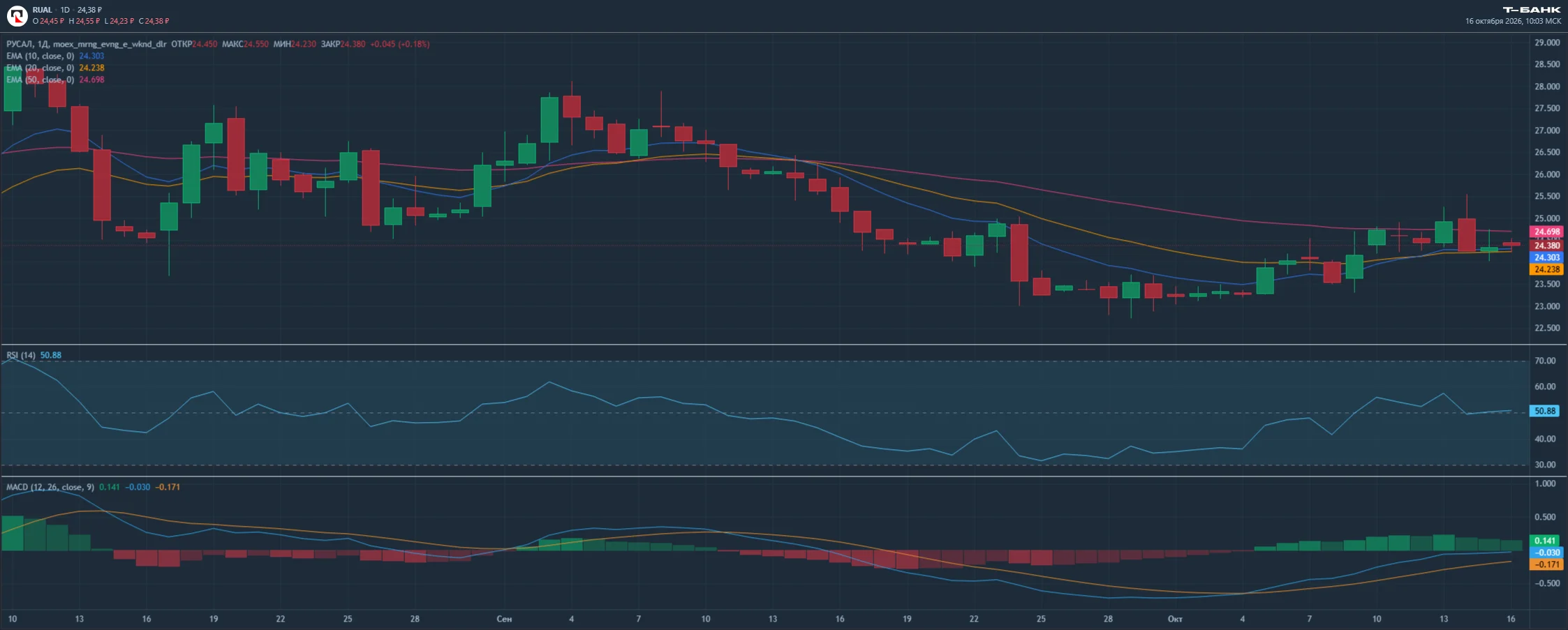Click the 30.00 RSI scale label
This screenshot has width=1568, height=630.
pos(1545,465)
